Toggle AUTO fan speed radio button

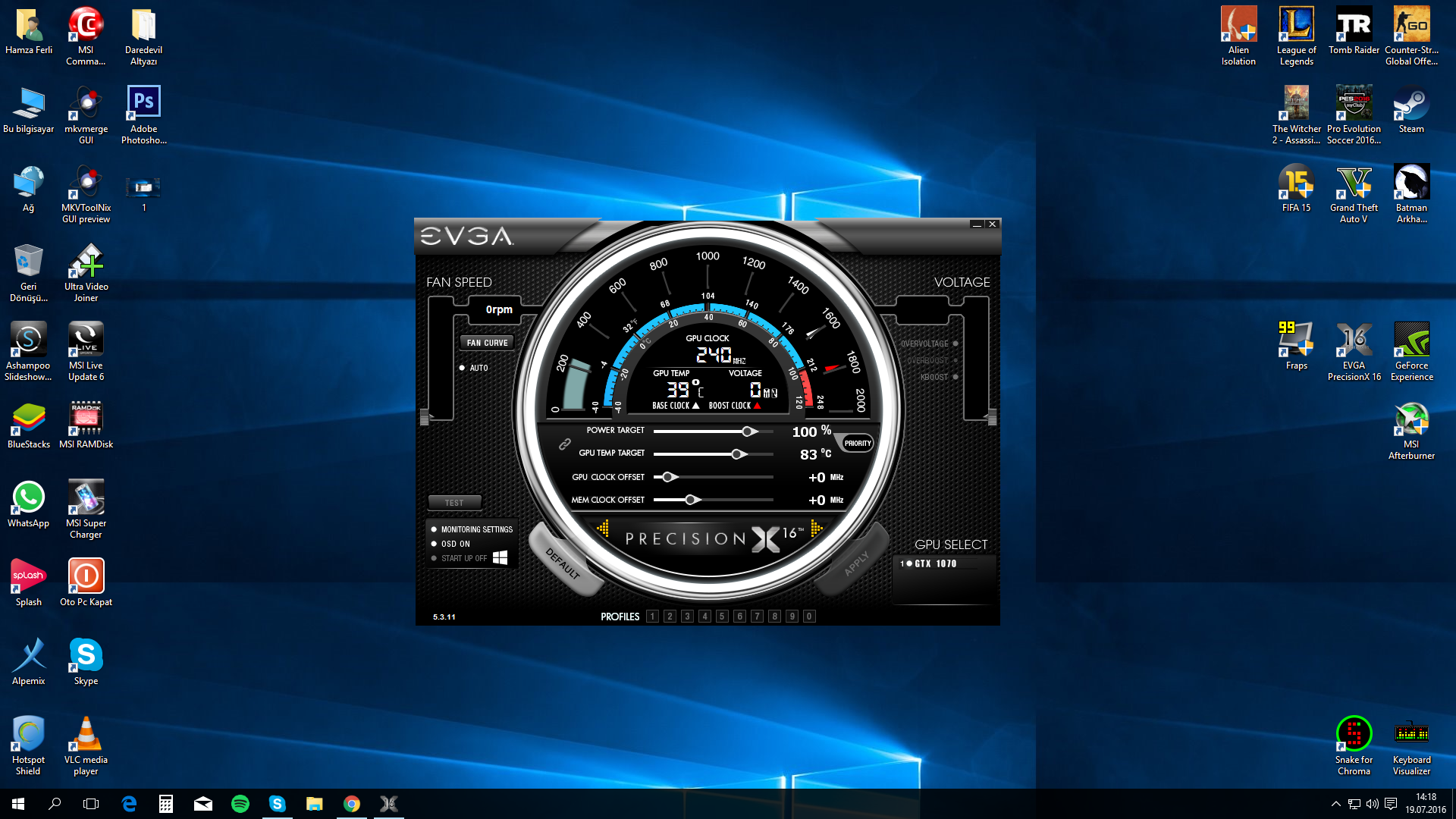(462, 368)
